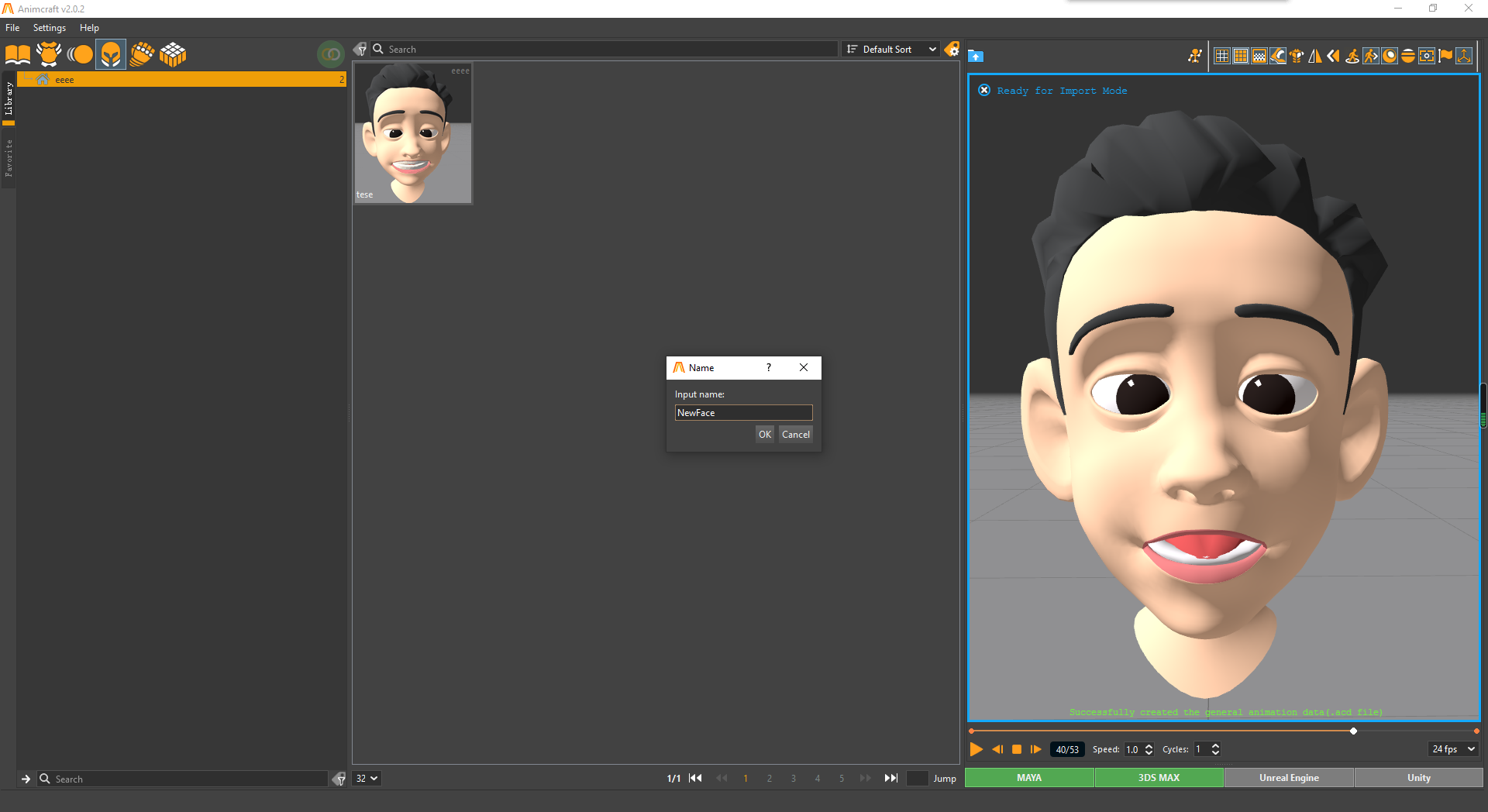Export to Unity

click(1419, 778)
